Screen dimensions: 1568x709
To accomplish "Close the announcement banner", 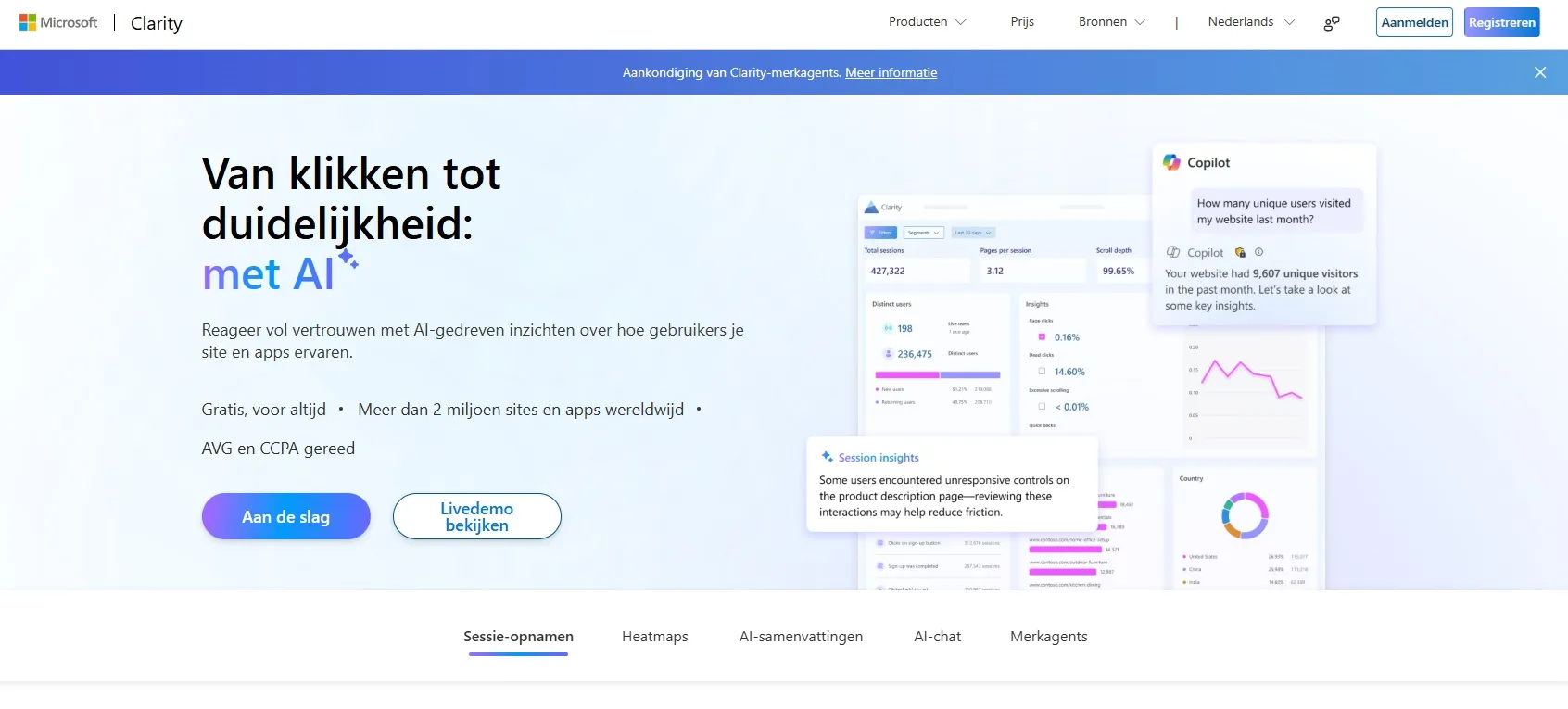I will pyautogui.click(x=1540, y=72).
